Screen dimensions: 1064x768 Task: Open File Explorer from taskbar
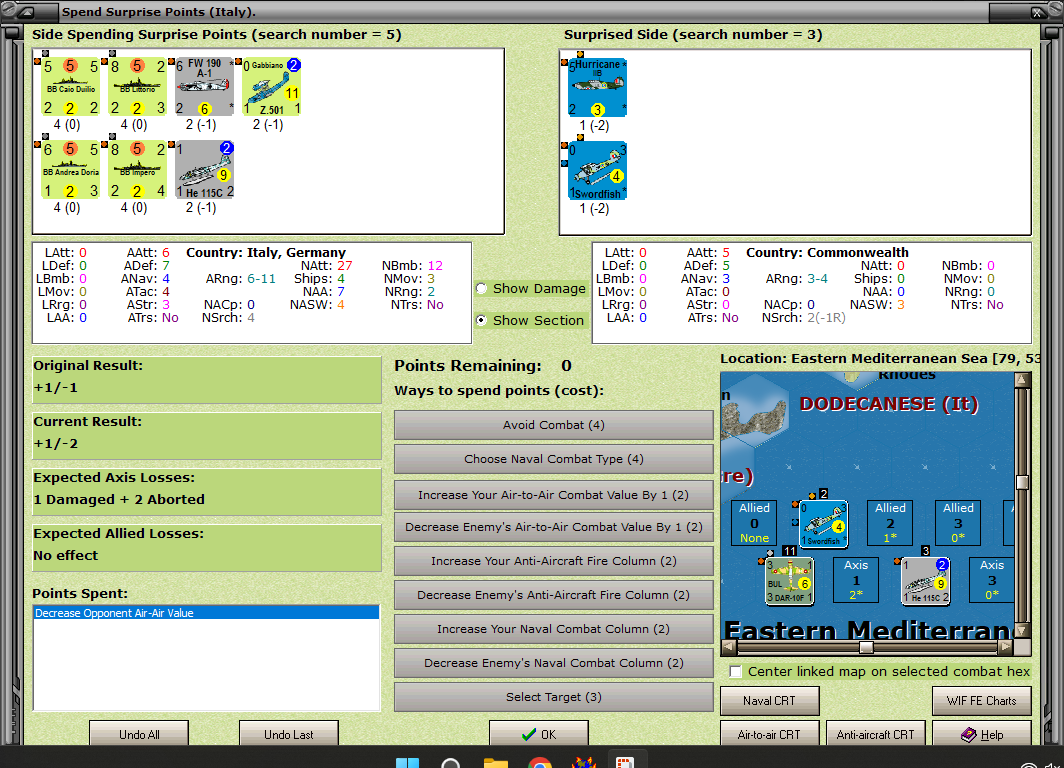(x=496, y=763)
